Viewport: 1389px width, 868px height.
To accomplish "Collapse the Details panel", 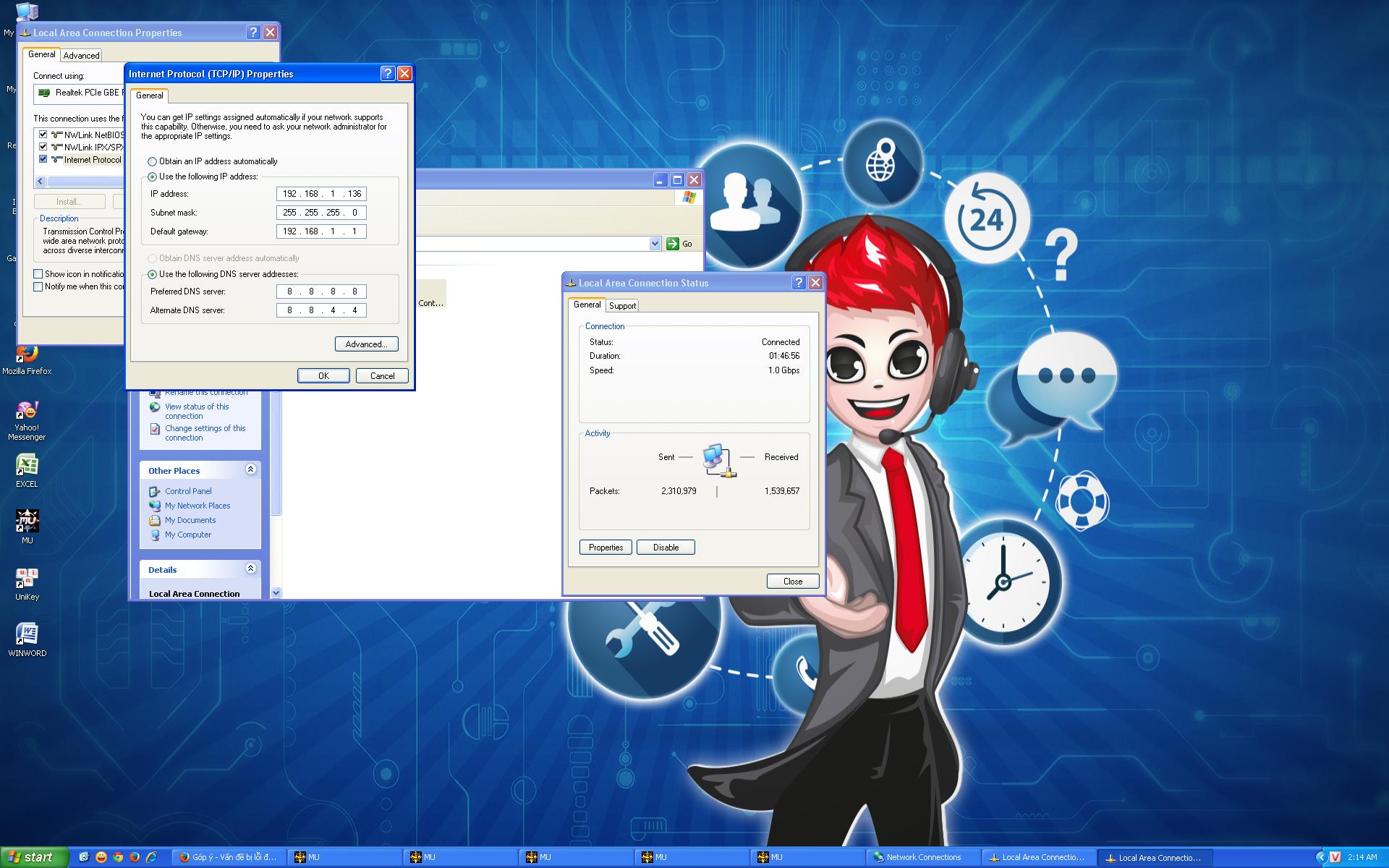I will [250, 569].
